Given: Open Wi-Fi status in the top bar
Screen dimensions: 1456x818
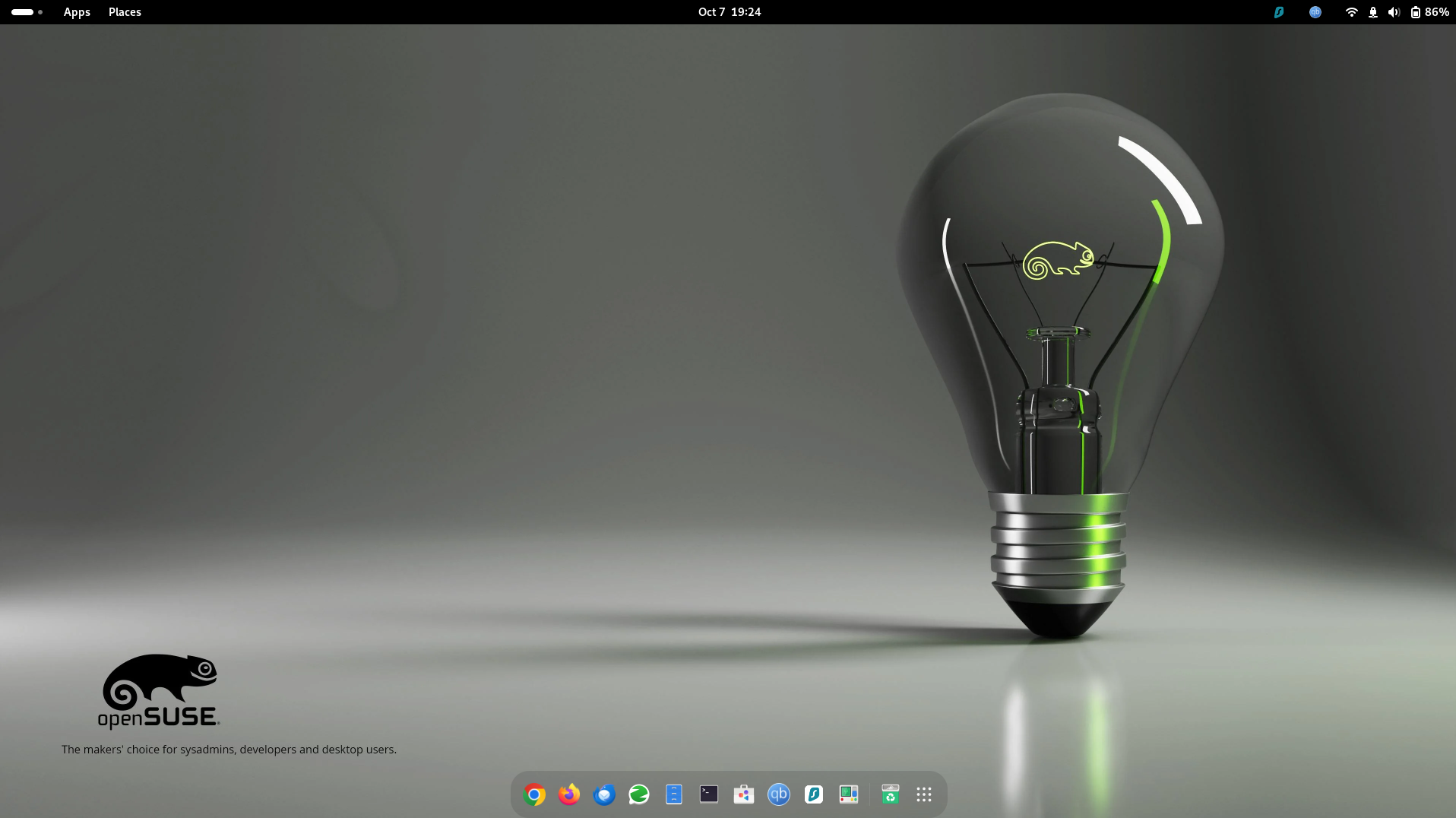Looking at the screenshot, I should point(1351,12).
